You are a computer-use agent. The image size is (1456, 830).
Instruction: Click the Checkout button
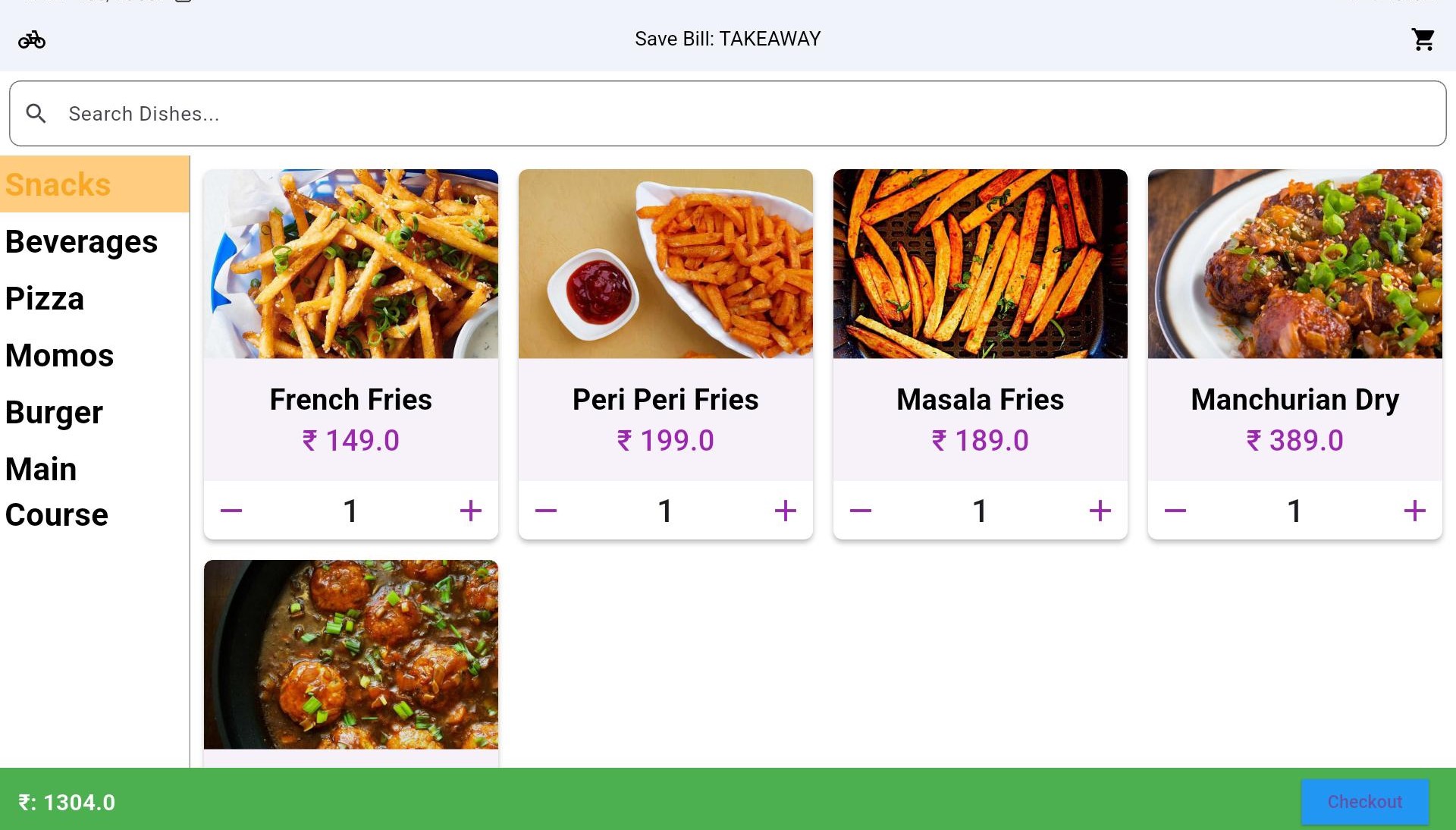(1364, 802)
